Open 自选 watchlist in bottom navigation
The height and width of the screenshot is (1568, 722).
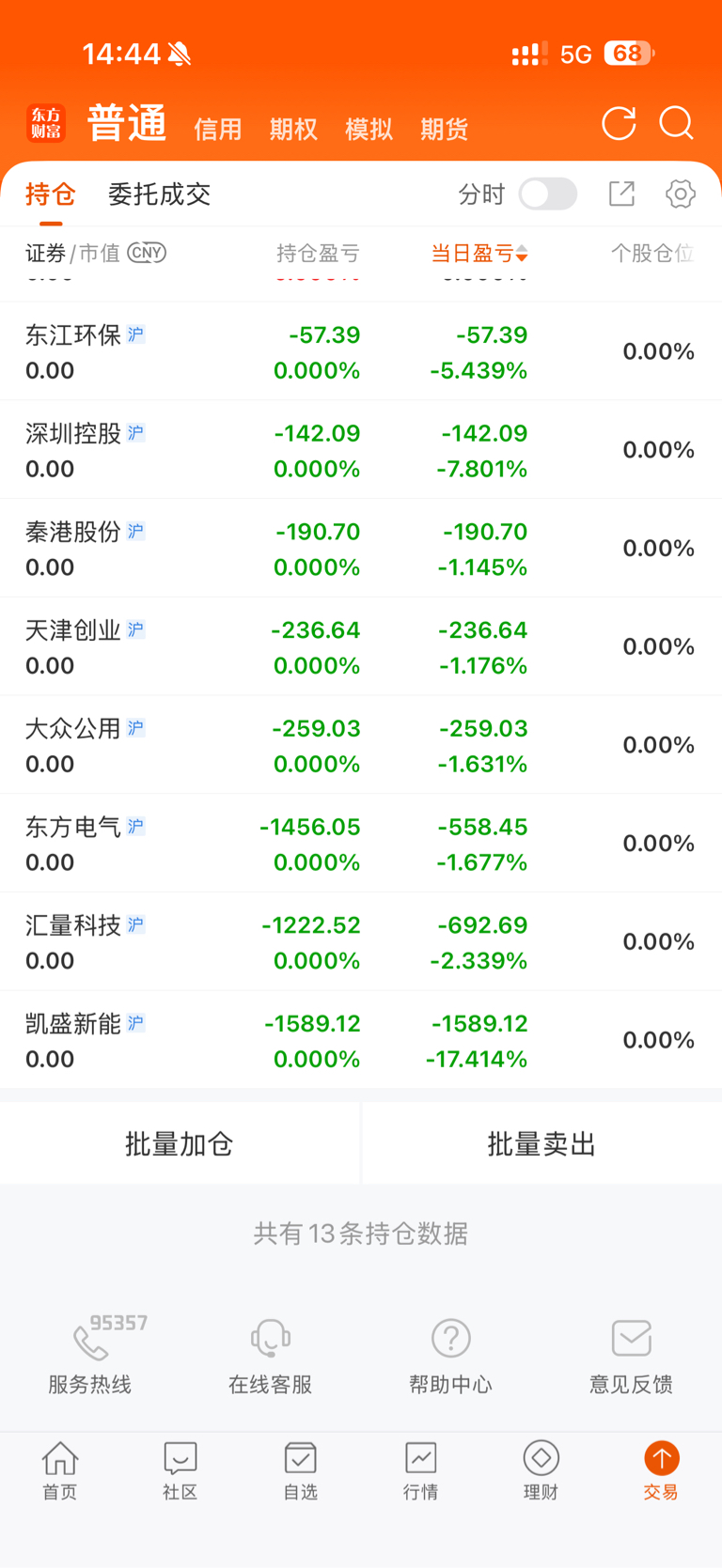[x=300, y=1470]
